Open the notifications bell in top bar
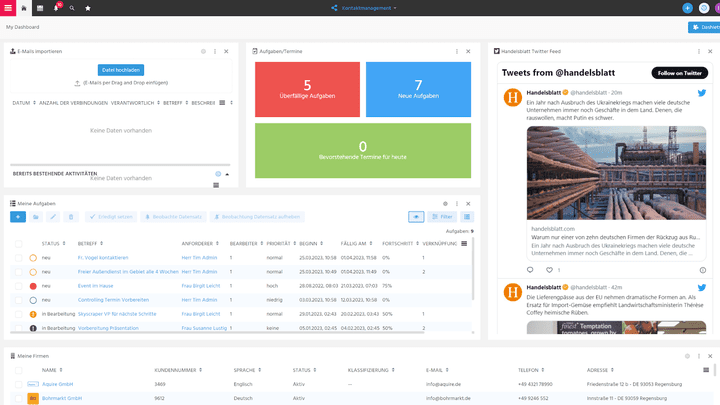 56,8
